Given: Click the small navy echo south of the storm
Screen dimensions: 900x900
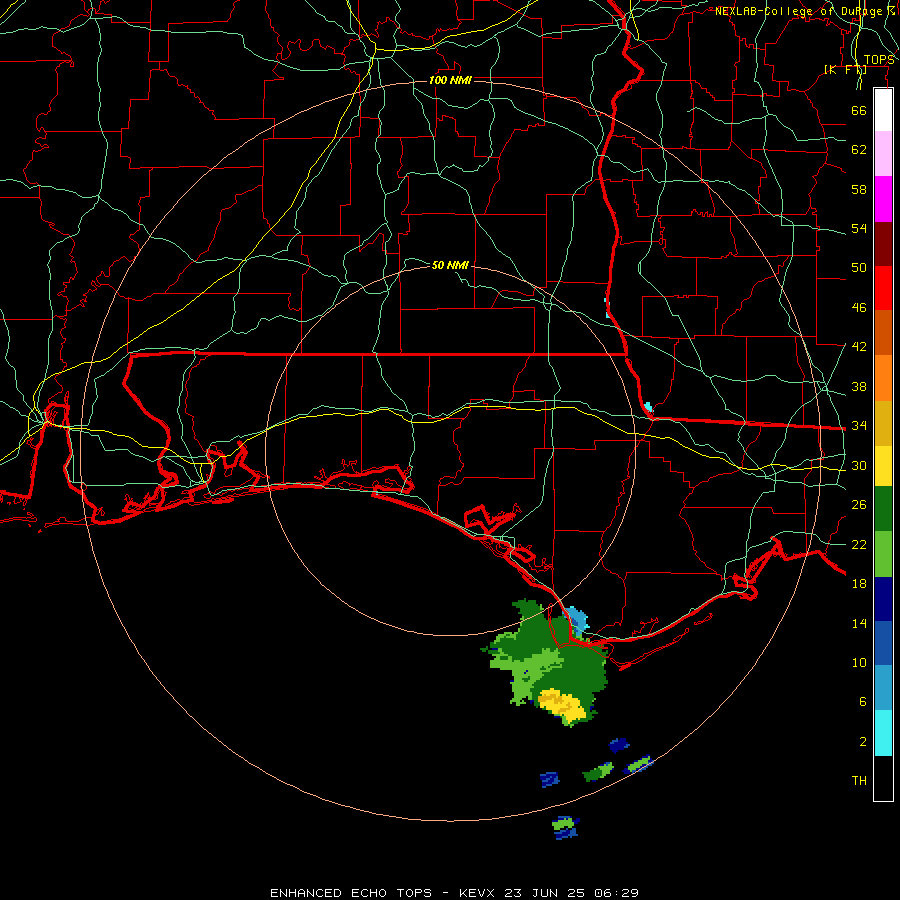Looking at the screenshot, I should [619, 745].
